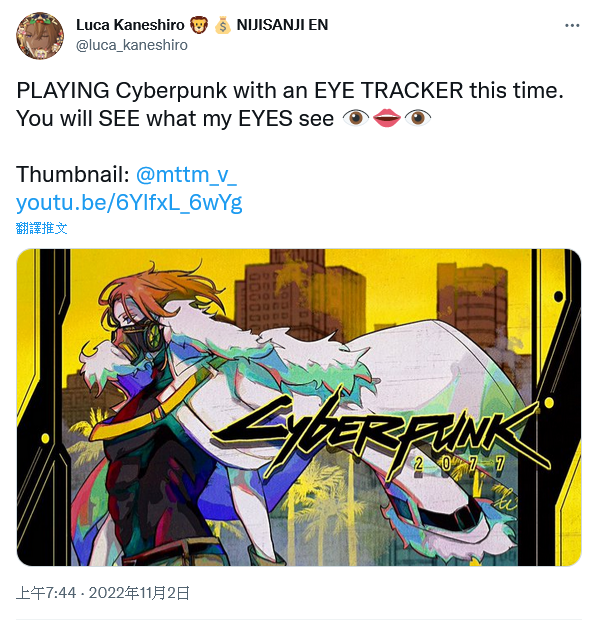Click the NIJISANJI EN text in the header
Viewport: 598px width, 620px height.
pyautogui.click(x=282, y=25)
